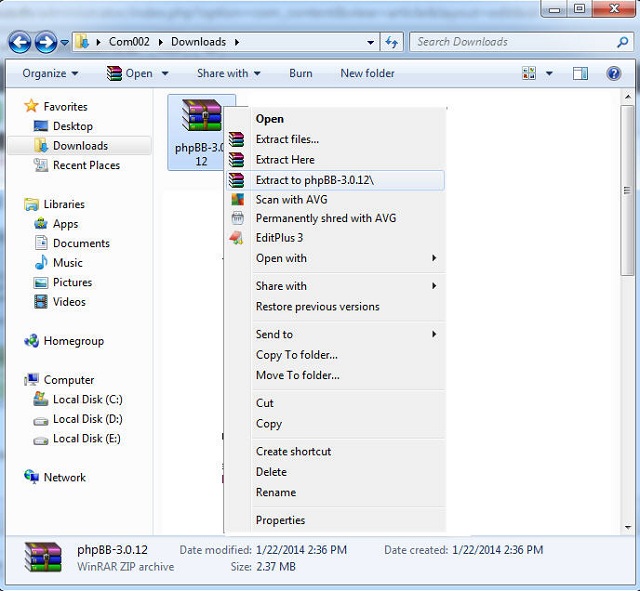Expand the arrow after Downloads in breadcrumb
Image resolution: width=640 pixels, height=591 pixels.
point(237,42)
